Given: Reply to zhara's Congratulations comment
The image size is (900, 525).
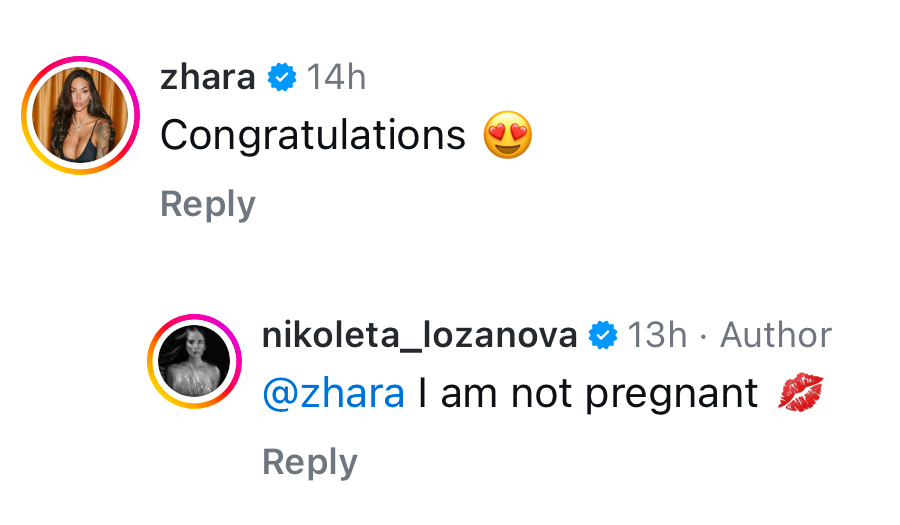Looking at the screenshot, I should tap(208, 204).
